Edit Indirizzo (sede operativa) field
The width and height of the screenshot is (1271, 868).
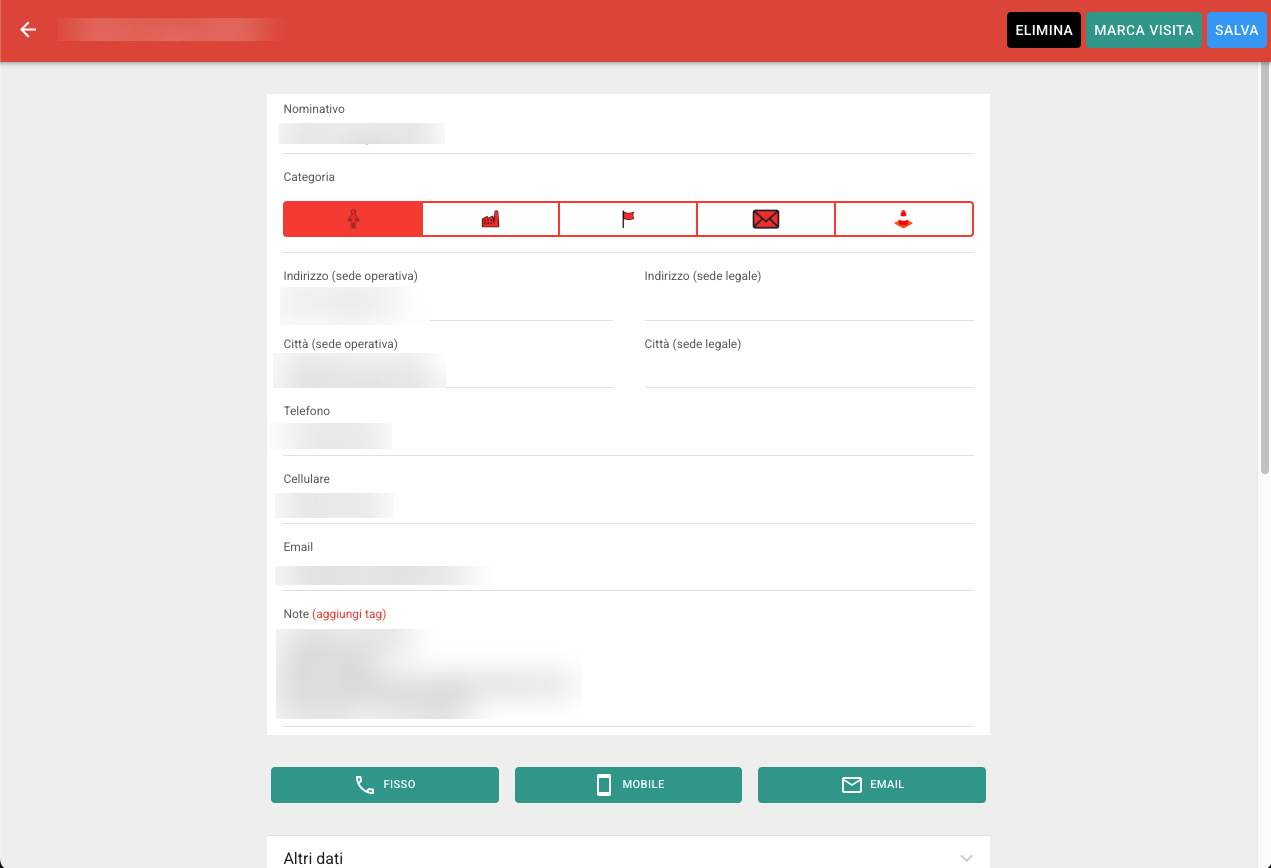click(448, 304)
